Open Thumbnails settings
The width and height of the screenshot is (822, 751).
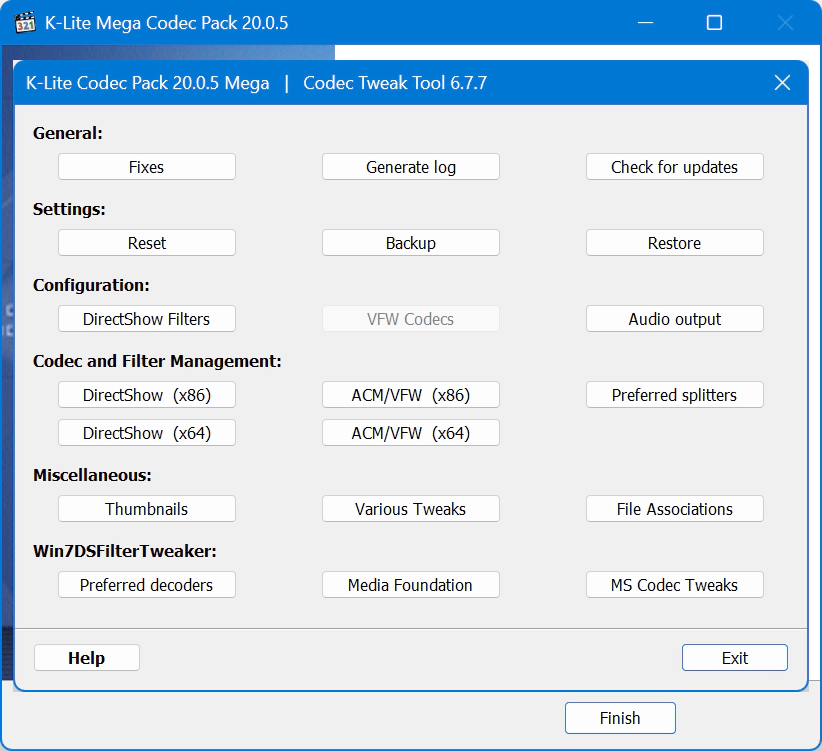(147, 509)
